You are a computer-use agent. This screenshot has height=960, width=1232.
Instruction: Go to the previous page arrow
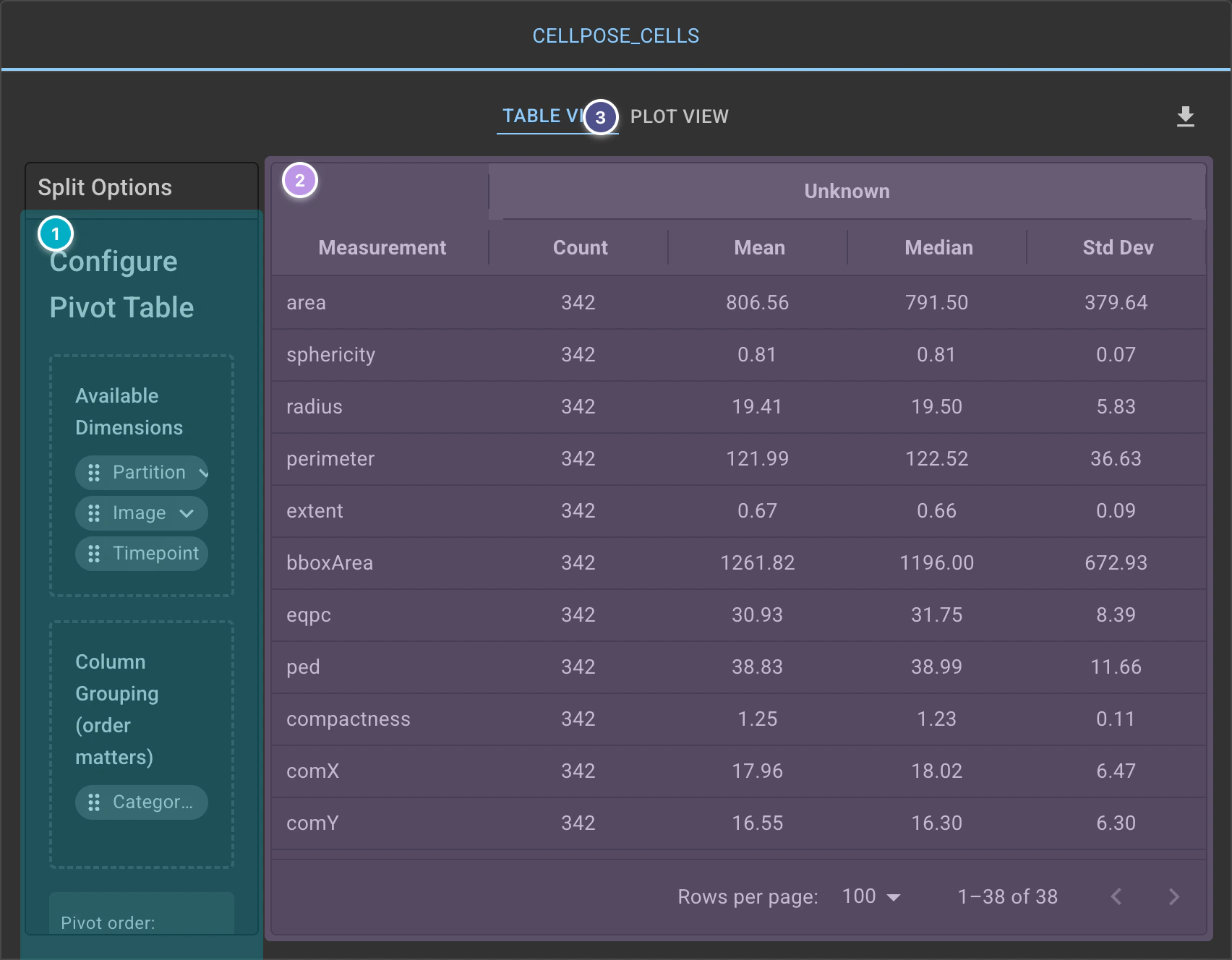[x=1116, y=896]
